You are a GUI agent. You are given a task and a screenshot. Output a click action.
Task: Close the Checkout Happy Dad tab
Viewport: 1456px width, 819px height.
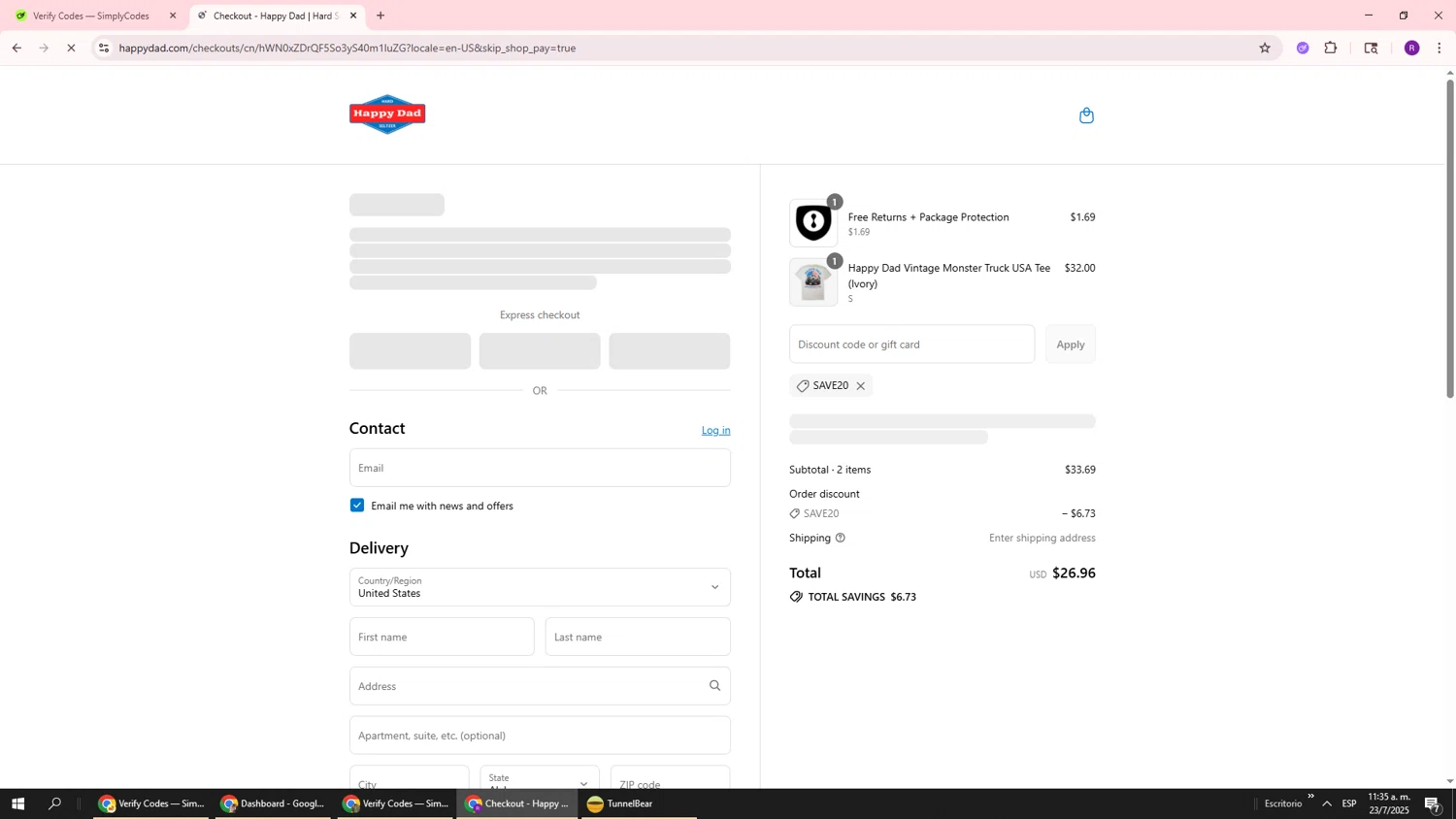(x=353, y=16)
